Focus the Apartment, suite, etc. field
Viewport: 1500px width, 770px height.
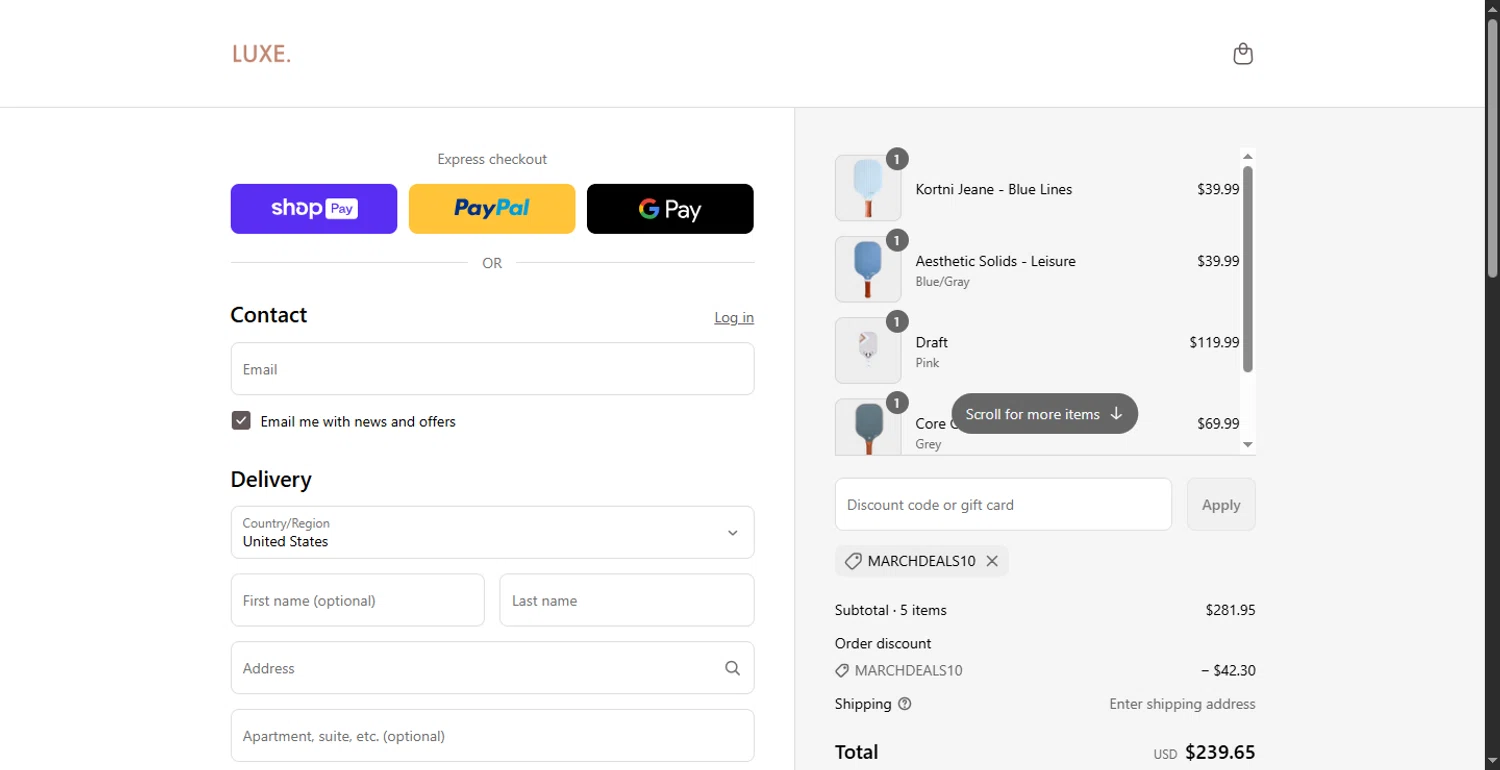(x=492, y=736)
